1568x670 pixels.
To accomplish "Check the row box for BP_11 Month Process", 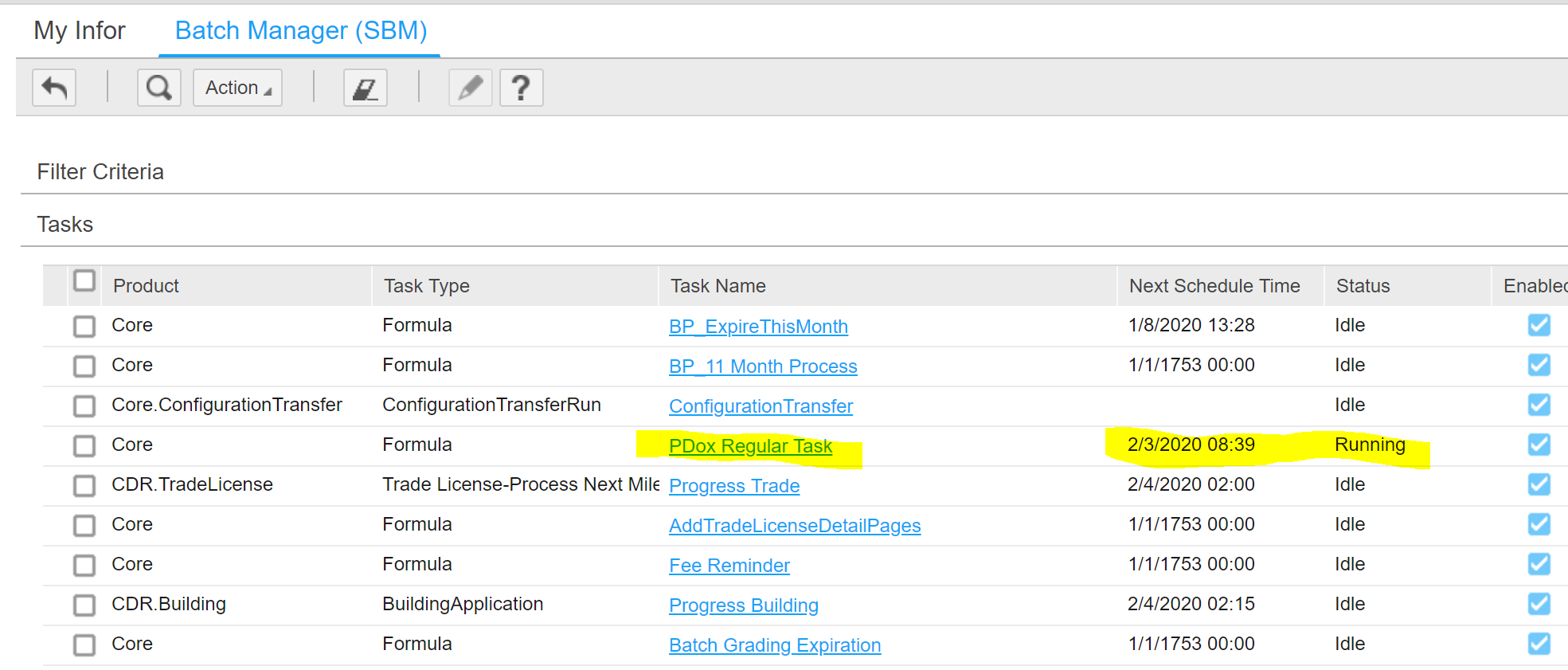I will pyautogui.click(x=84, y=366).
